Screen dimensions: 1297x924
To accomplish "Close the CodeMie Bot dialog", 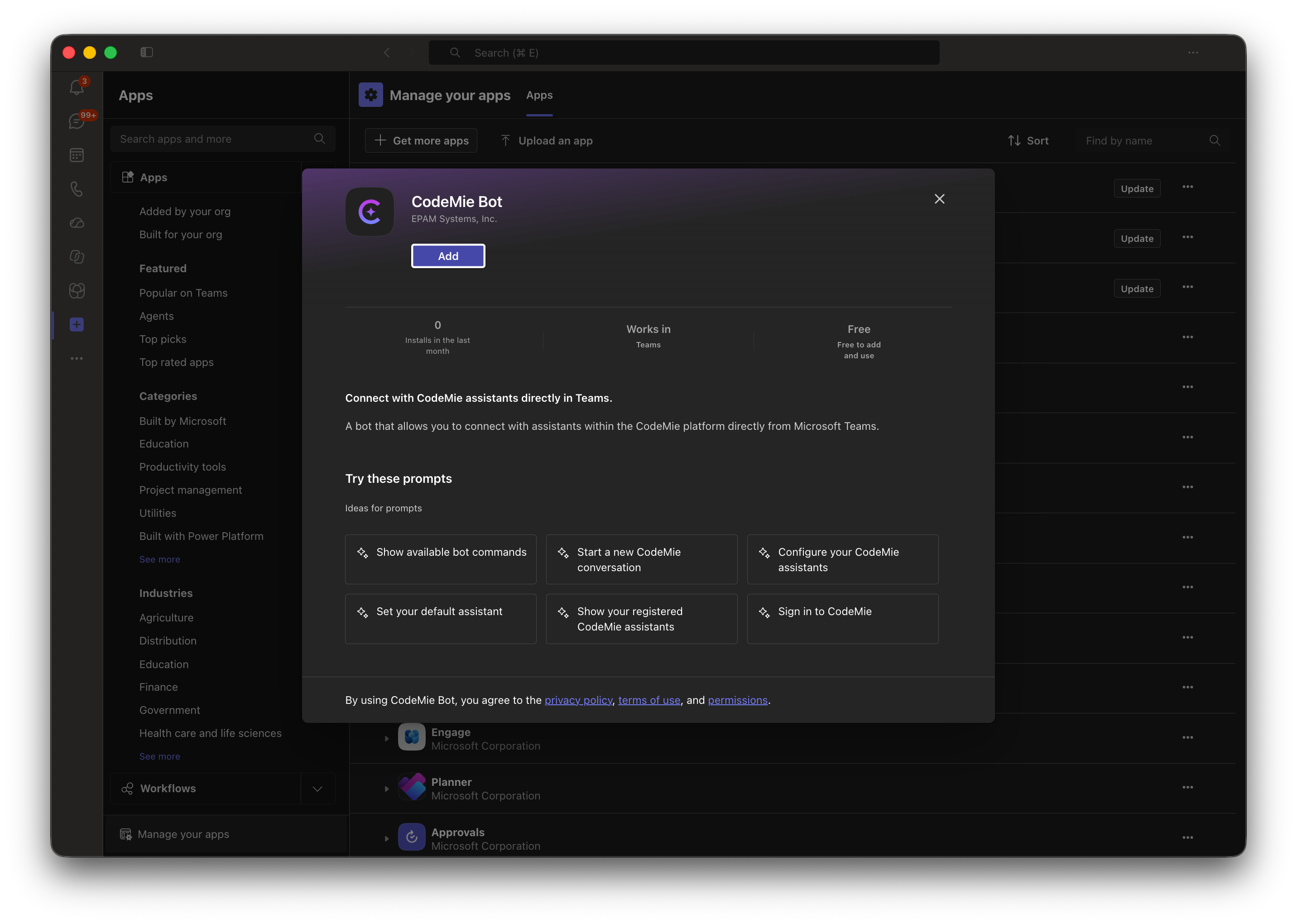I will (x=940, y=199).
